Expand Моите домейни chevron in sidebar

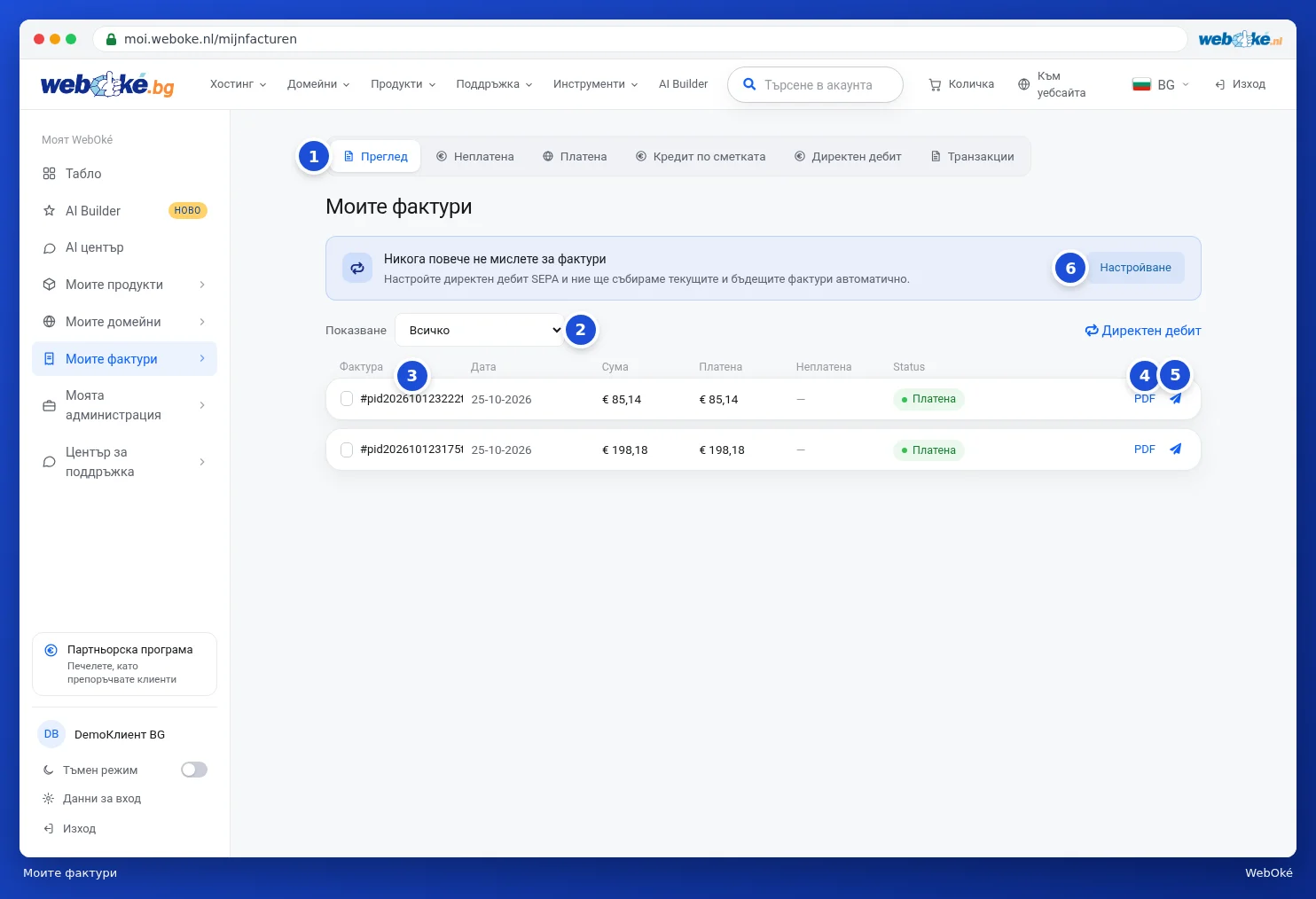tap(202, 322)
